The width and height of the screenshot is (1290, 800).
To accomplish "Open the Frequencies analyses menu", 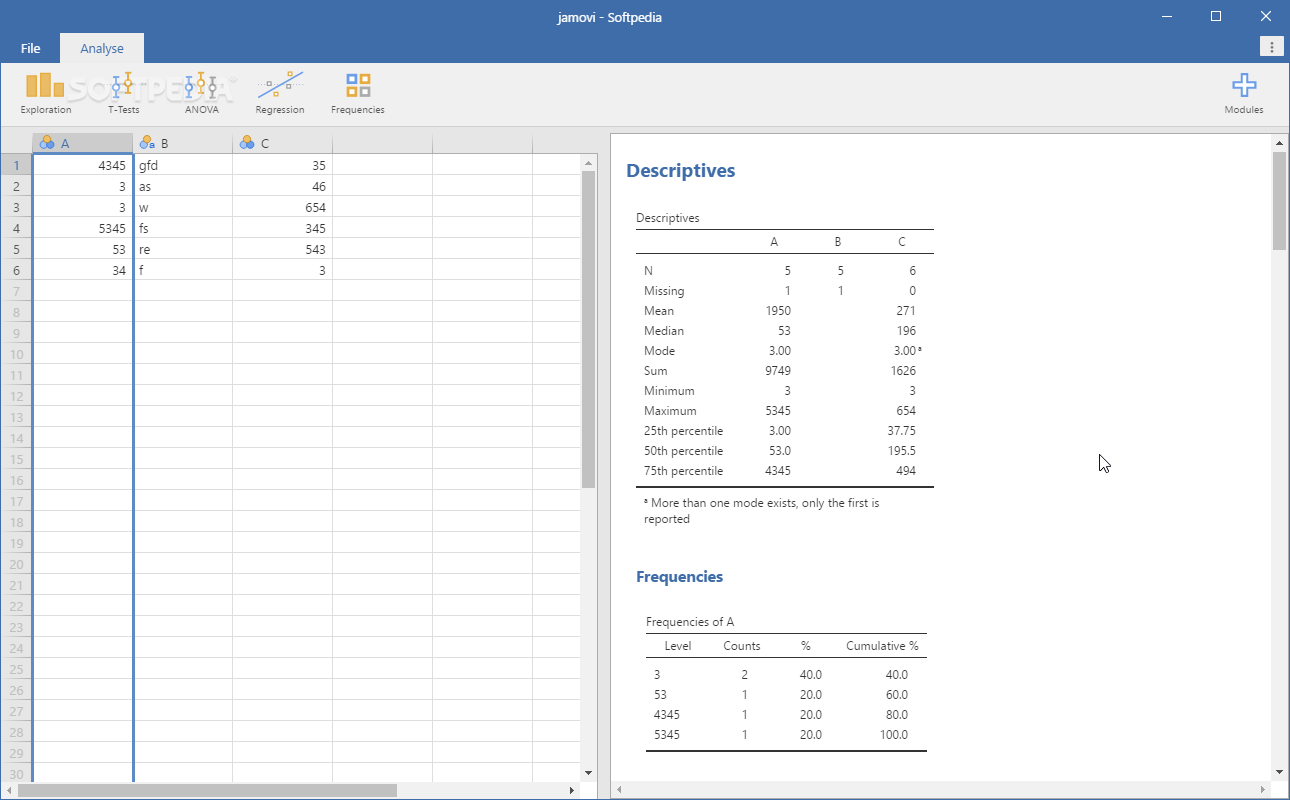I will coord(358,94).
